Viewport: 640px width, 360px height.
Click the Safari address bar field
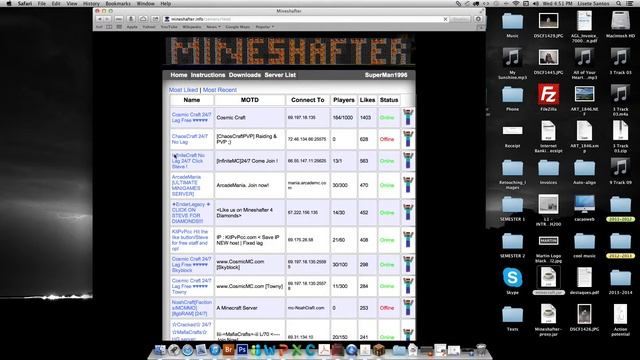[306, 19]
